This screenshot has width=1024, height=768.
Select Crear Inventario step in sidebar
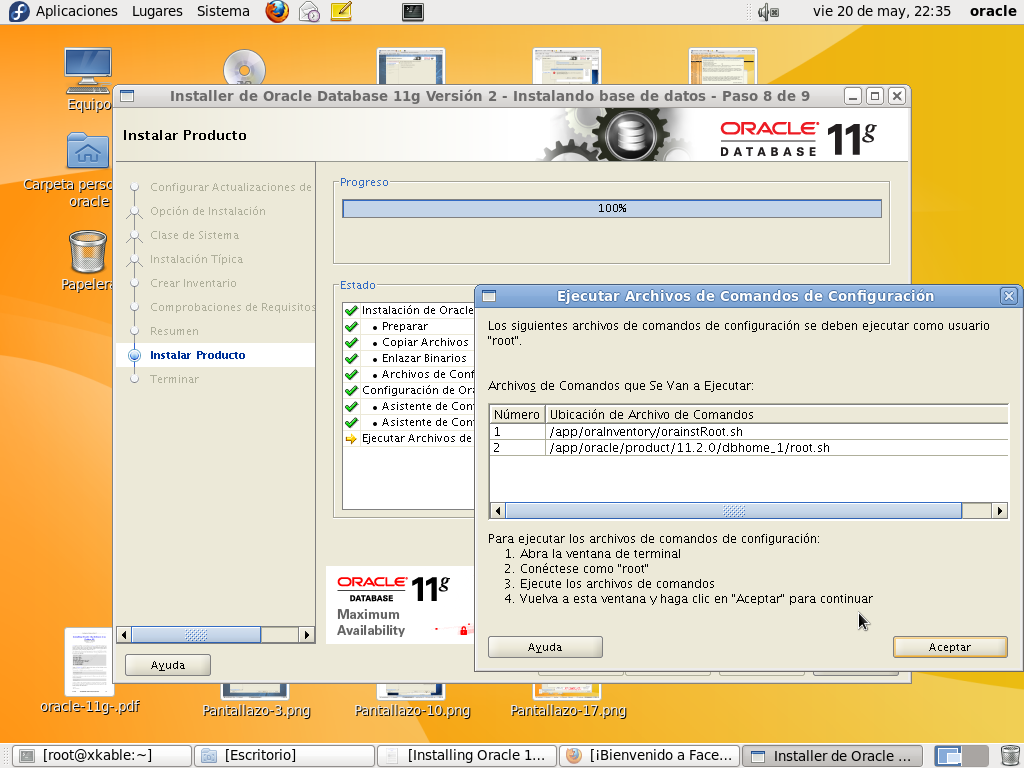(x=193, y=283)
